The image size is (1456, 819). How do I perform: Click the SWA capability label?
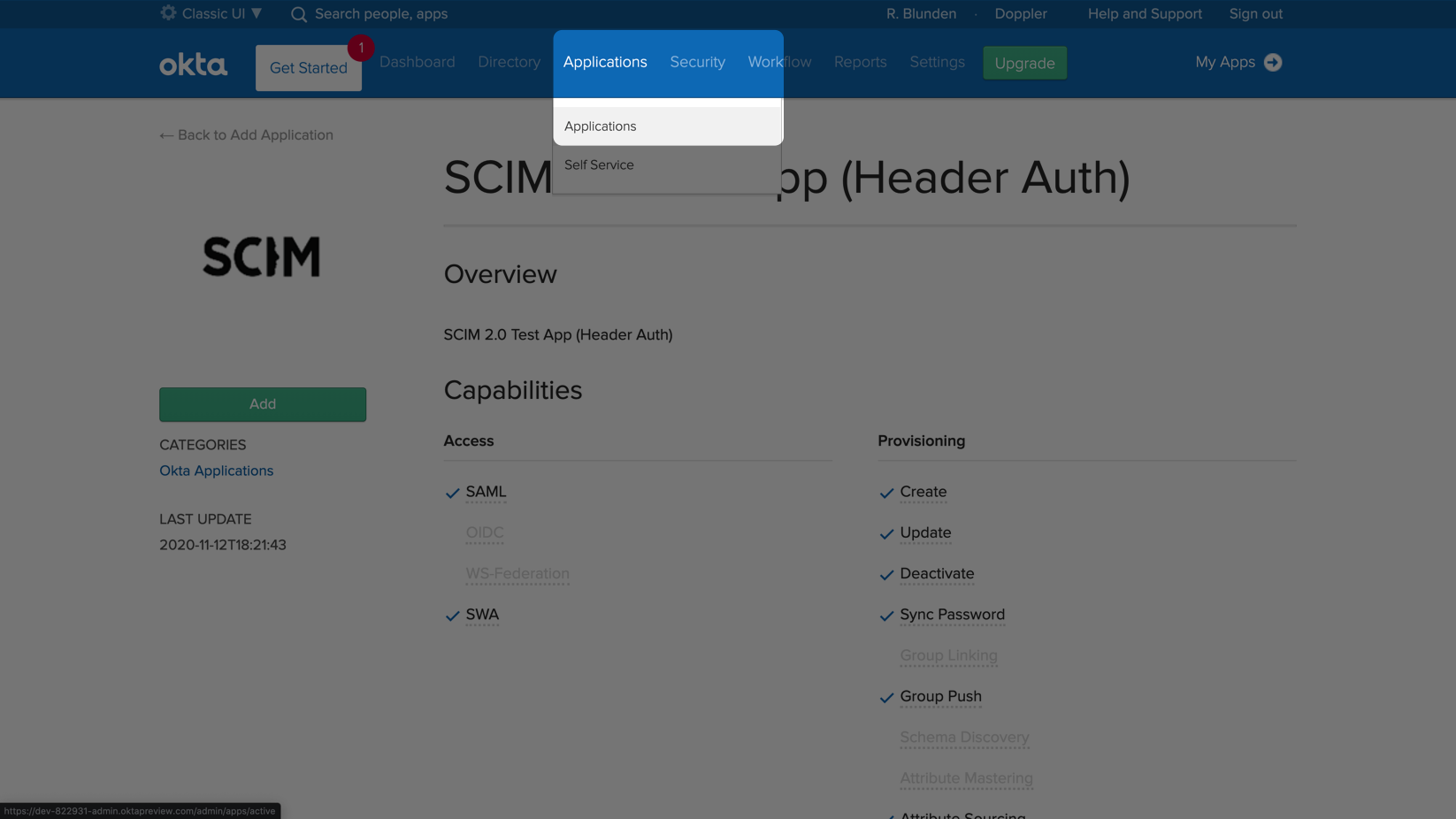click(x=482, y=615)
